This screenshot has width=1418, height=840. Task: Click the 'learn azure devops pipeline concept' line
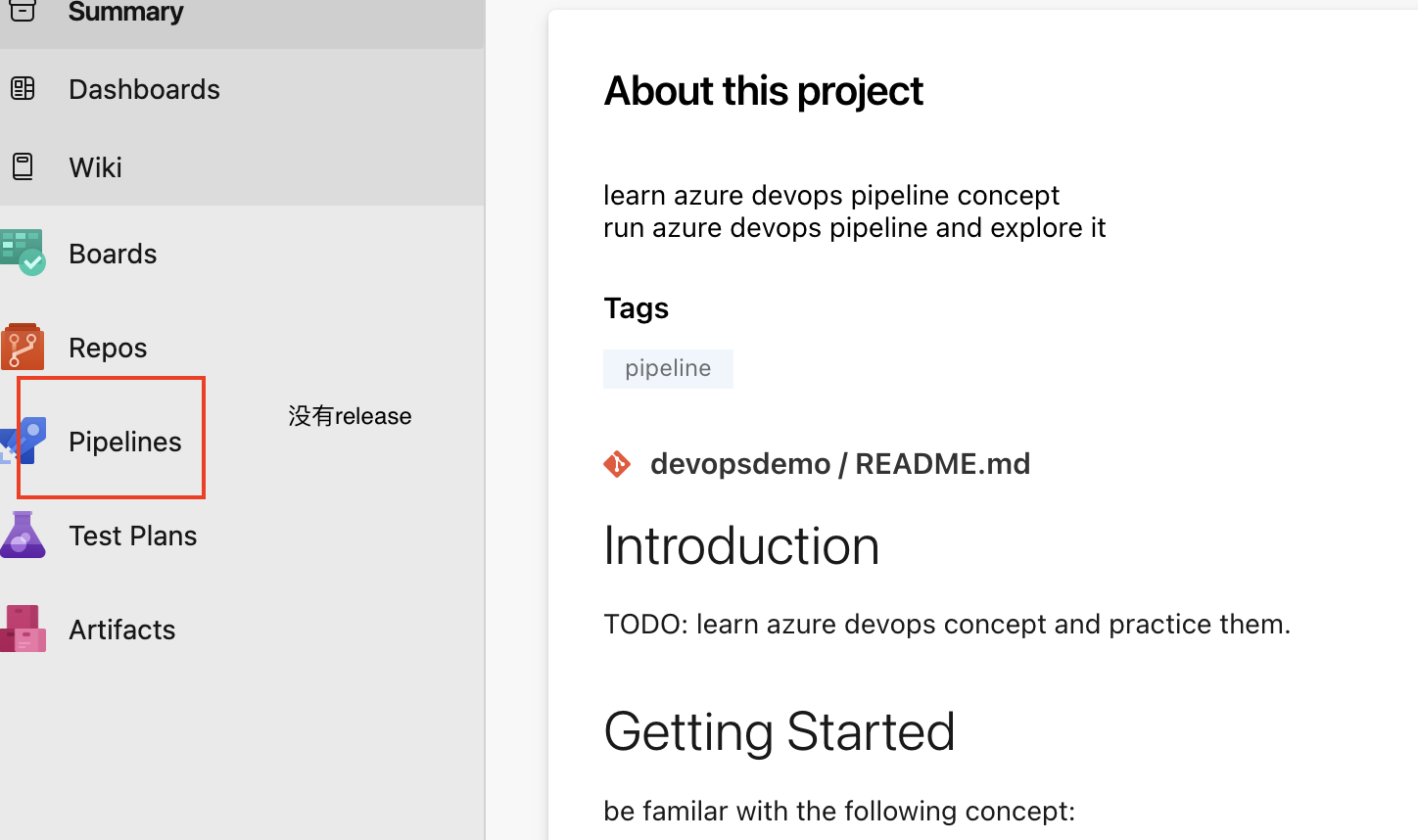point(831,195)
